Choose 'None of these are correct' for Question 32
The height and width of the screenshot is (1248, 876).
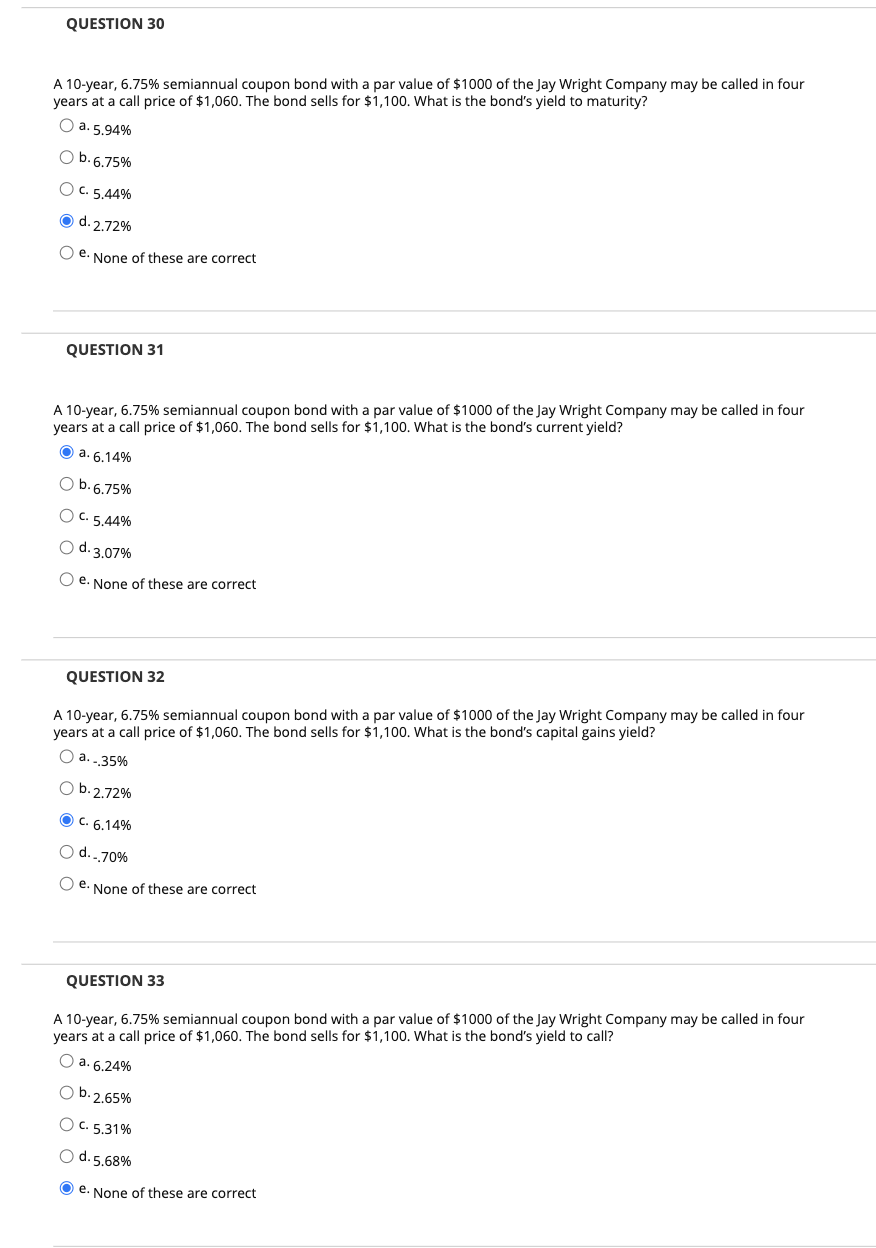pyautogui.click(x=66, y=883)
